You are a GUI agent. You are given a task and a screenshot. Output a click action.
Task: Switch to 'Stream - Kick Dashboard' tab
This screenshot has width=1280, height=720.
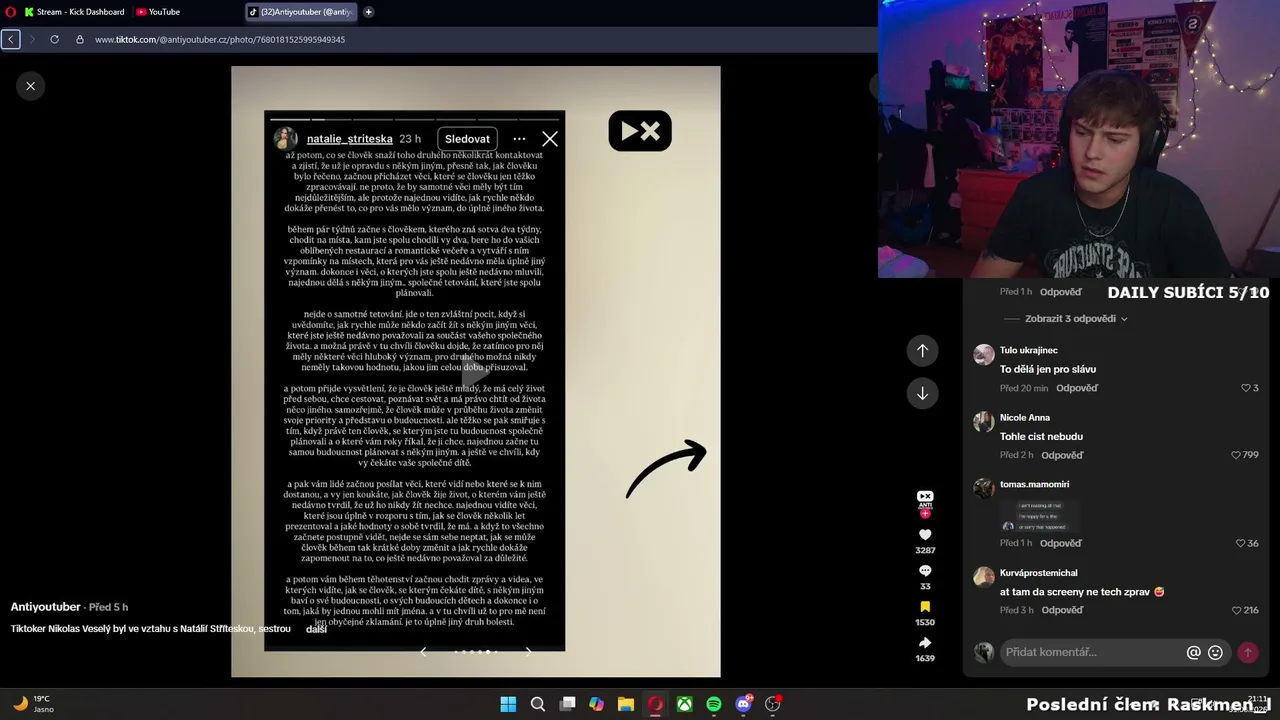pyautogui.click(x=73, y=12)
